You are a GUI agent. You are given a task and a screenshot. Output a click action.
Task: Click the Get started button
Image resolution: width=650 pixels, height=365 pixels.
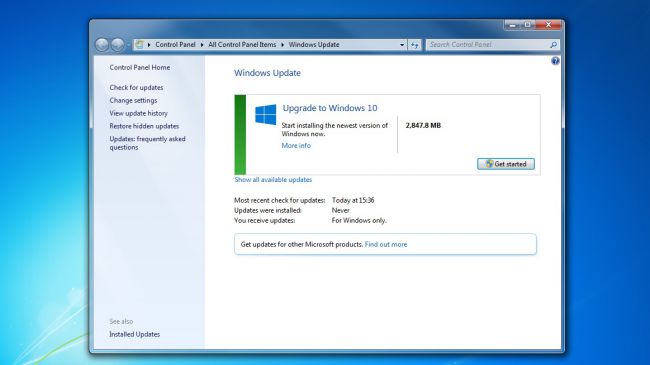[x=506, y=164]
